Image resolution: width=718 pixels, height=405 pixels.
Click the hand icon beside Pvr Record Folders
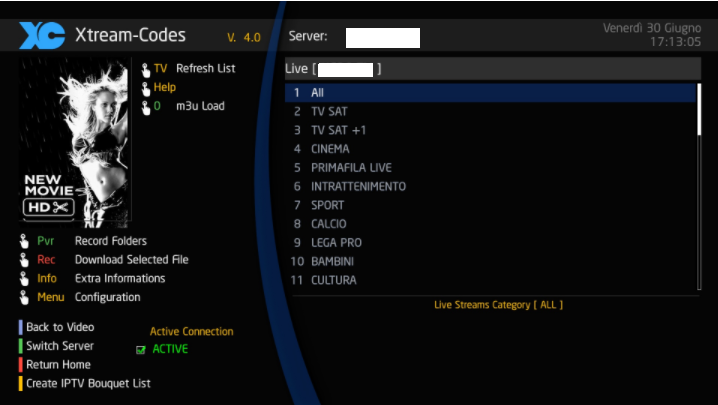(24, 241)
